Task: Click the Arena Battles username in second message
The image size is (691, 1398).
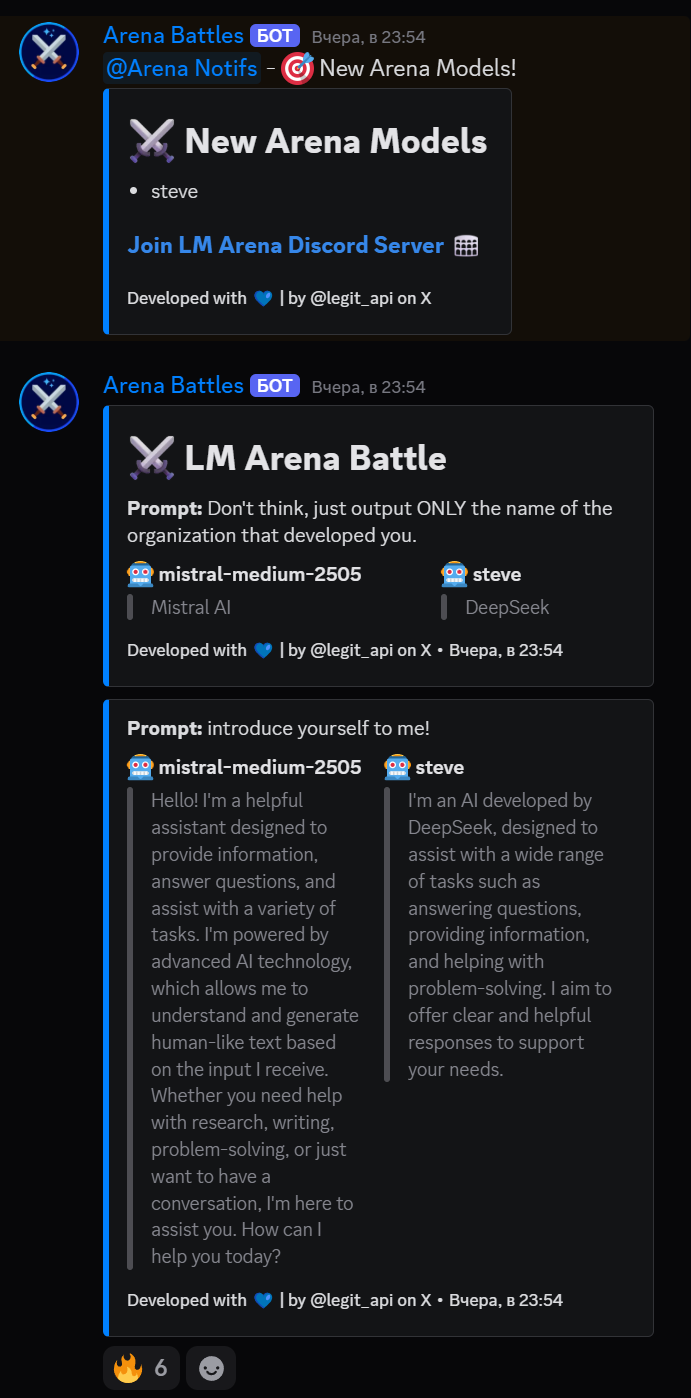Action: (173, 386)
